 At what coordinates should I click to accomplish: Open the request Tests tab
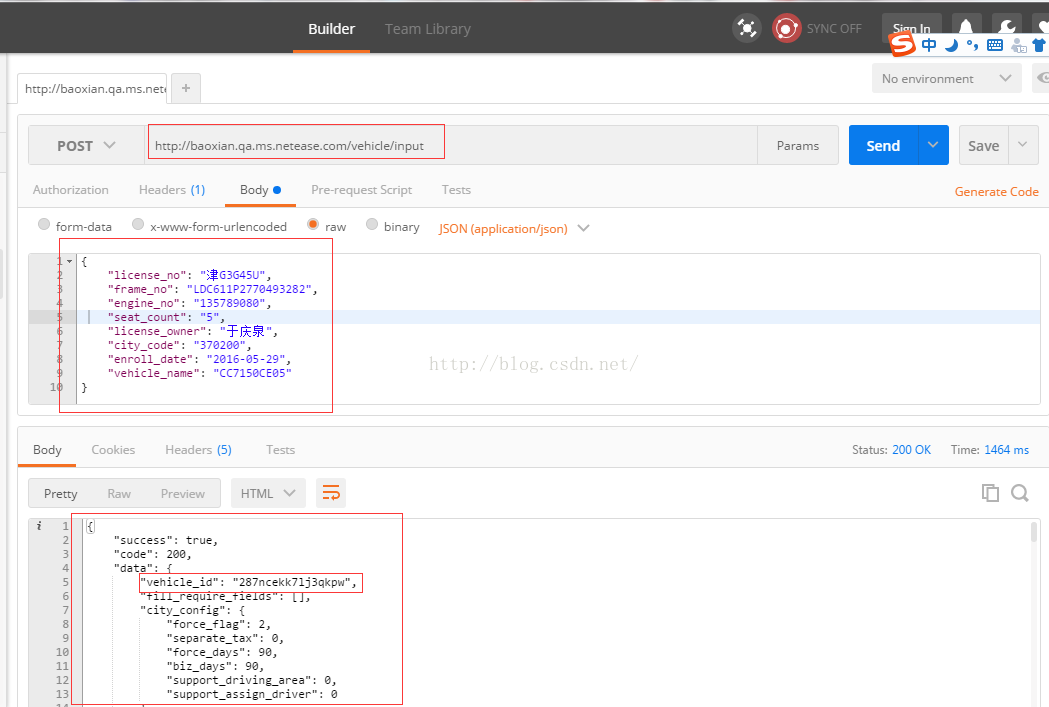[x=456, y=190]
